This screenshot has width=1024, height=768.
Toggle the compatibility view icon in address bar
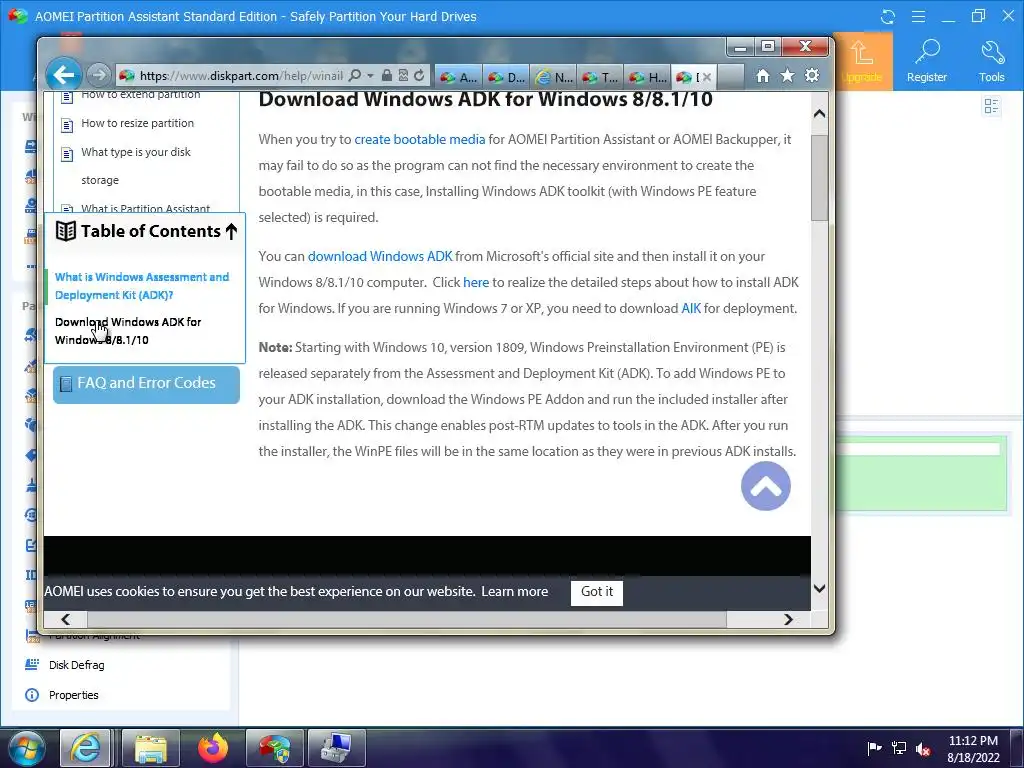tap(403, 76)
